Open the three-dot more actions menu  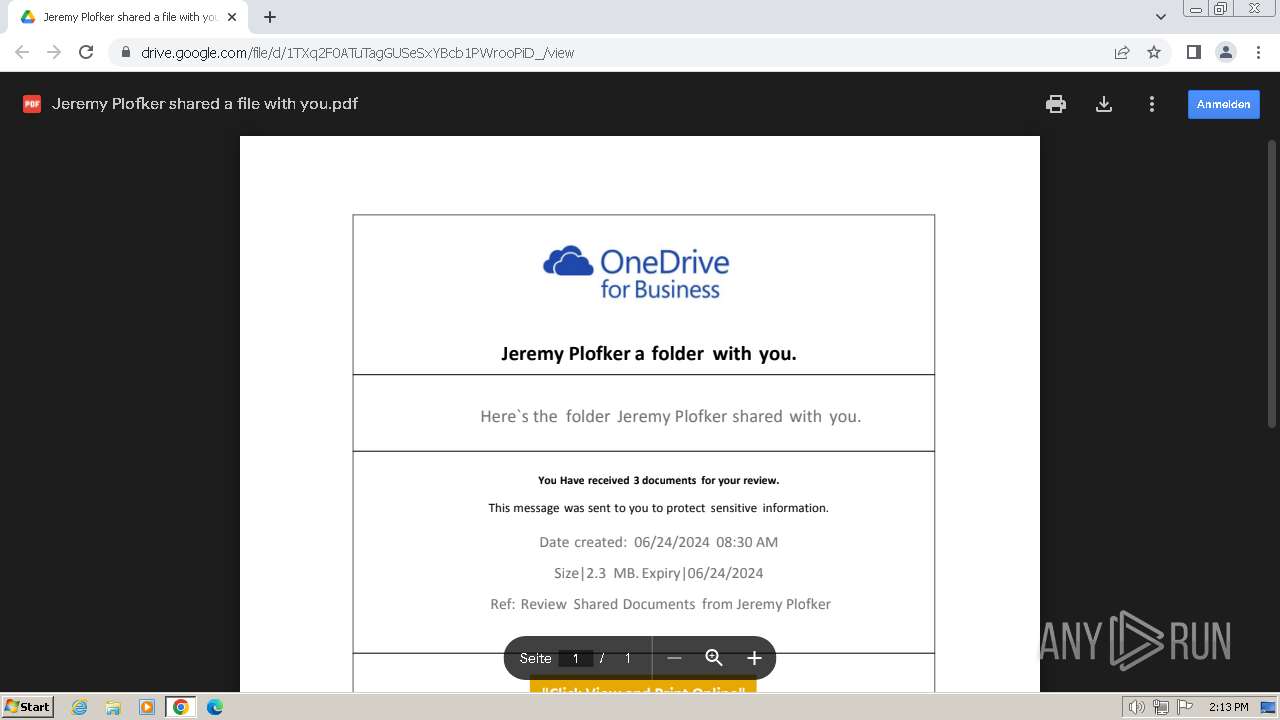tap(1152, 104)
